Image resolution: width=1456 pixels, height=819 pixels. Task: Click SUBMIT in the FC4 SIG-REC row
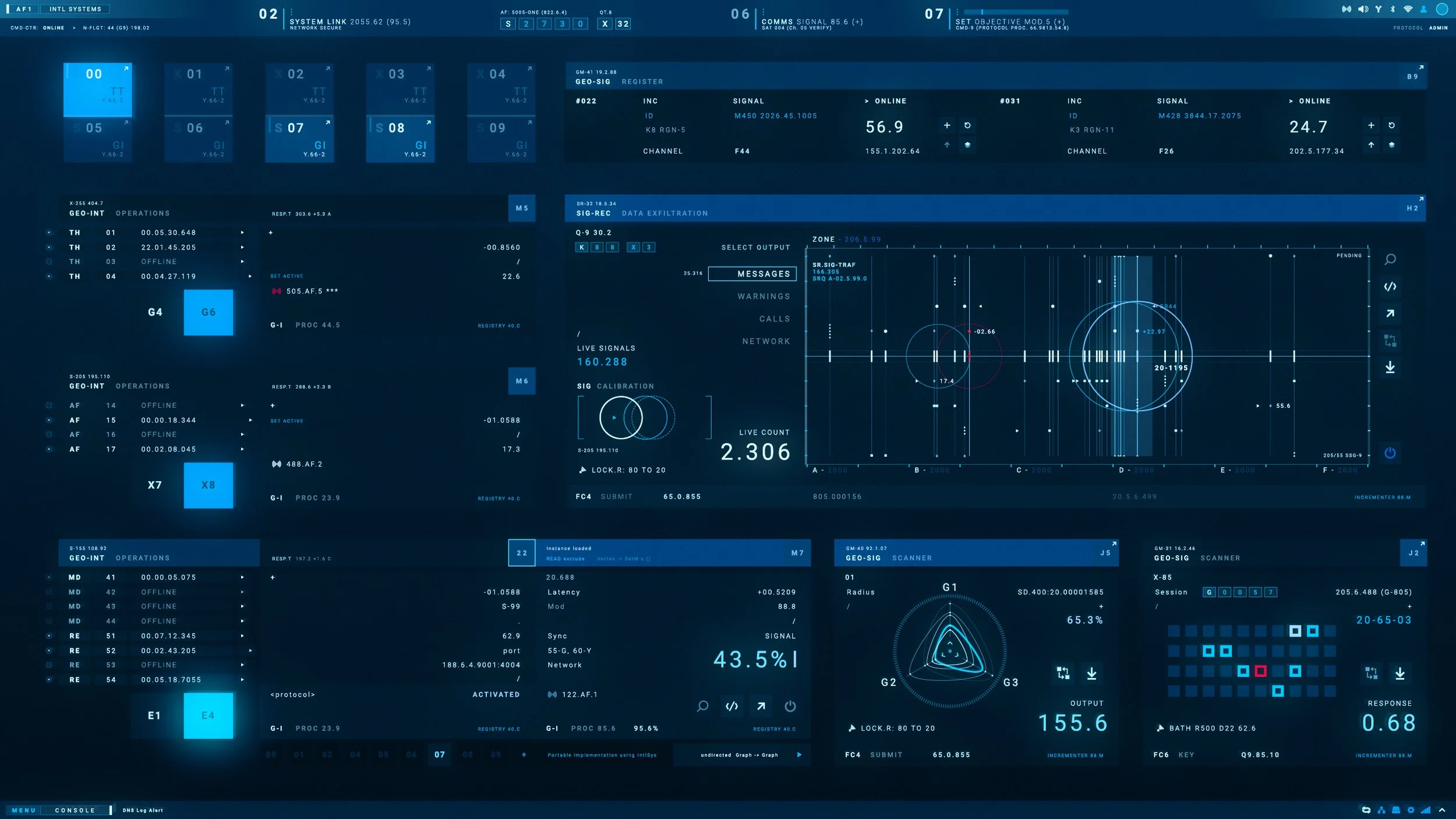click(x=616, y=497)
